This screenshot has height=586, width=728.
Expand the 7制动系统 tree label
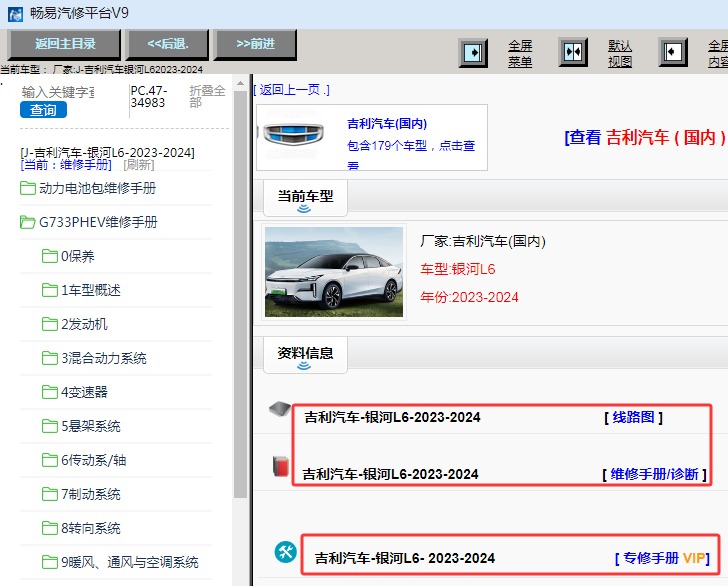(x=91, y=494)
